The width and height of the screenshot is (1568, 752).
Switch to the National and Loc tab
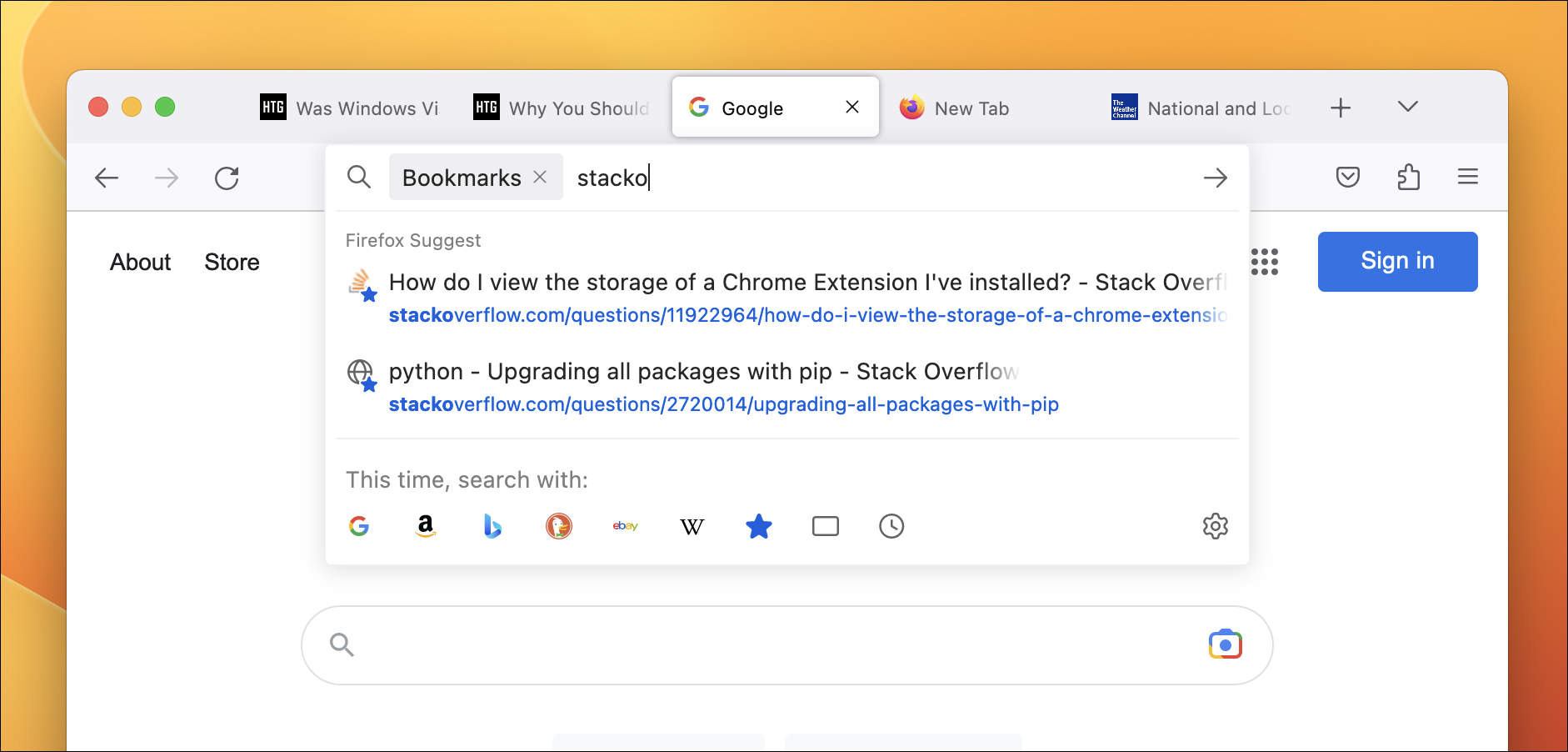click(1202, 108)
